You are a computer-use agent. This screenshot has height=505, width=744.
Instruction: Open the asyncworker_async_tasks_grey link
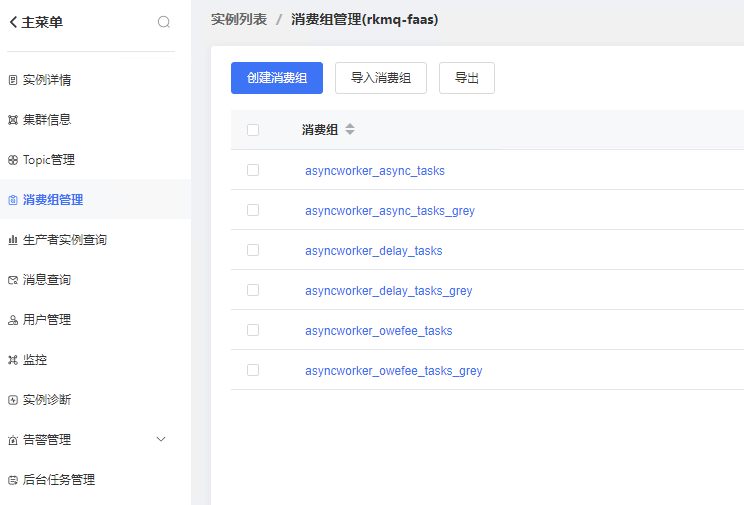pyautogui.click(x=390, y=211)
